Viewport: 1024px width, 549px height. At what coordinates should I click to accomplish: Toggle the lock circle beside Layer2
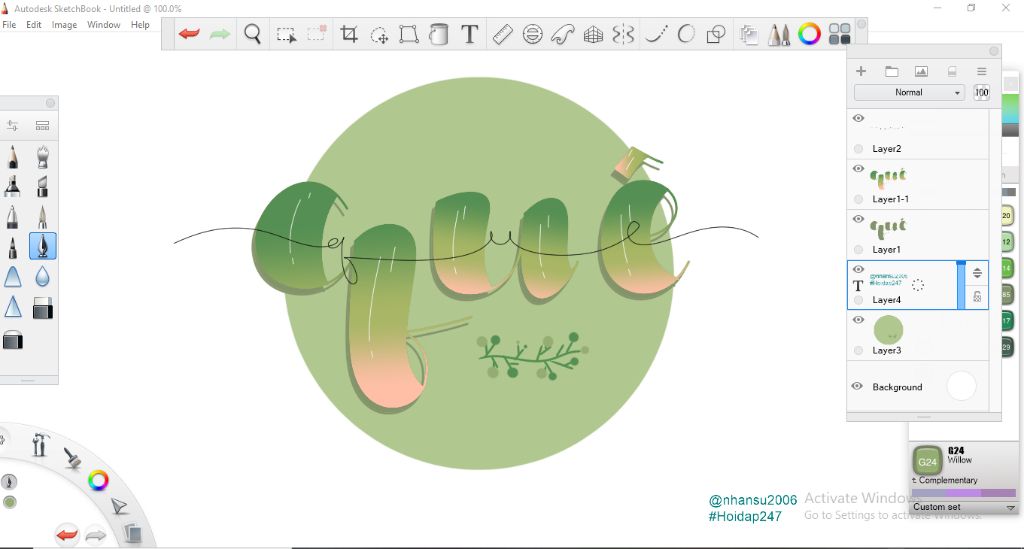click(859, 149)
